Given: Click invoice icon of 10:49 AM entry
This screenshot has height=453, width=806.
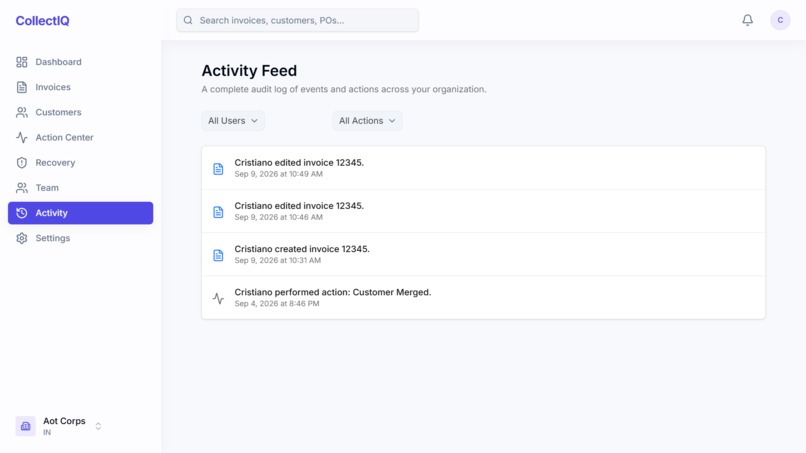Looking at the screenshot, I should point(218,169).
